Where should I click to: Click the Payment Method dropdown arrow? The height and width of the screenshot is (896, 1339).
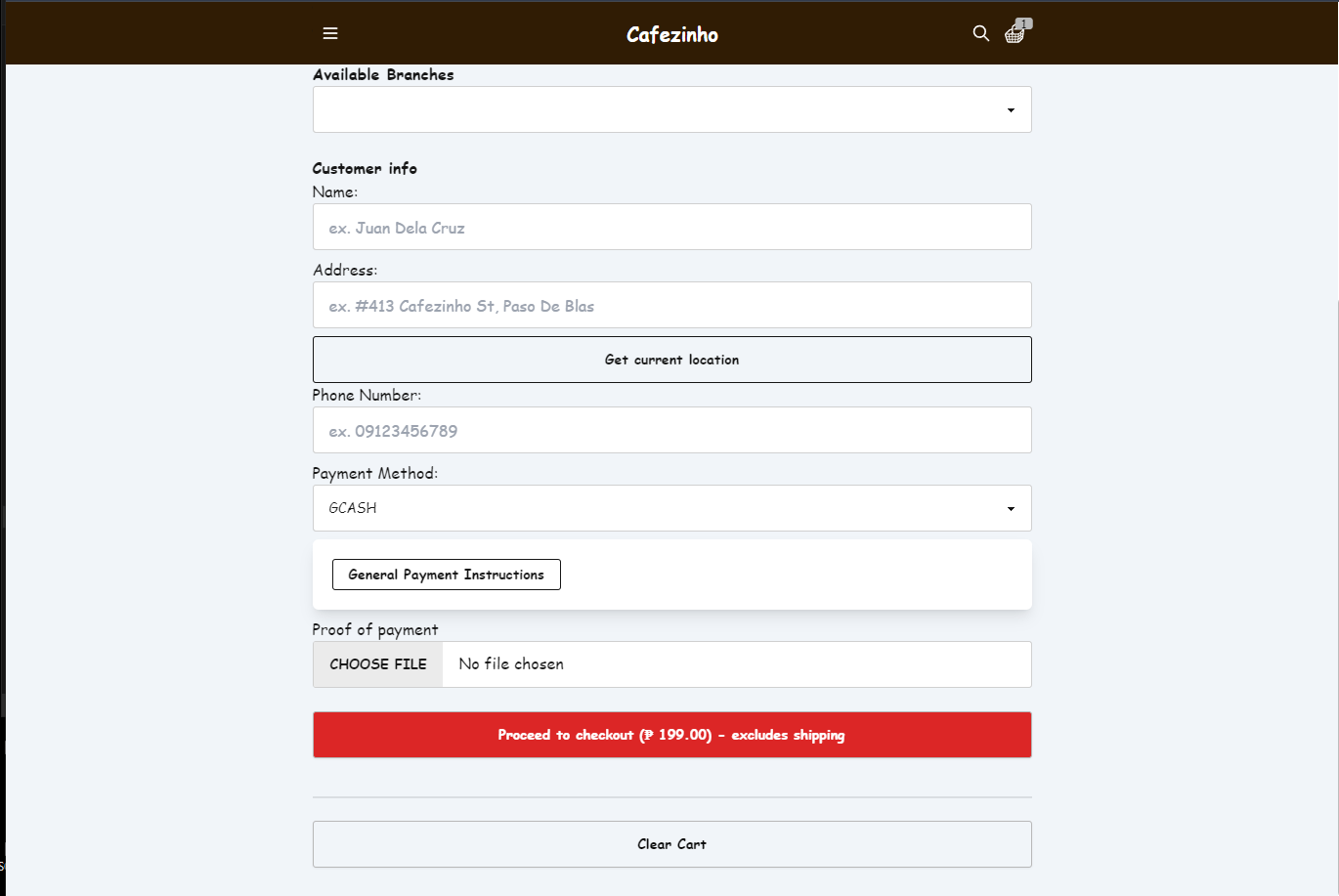click(1011, 509)
